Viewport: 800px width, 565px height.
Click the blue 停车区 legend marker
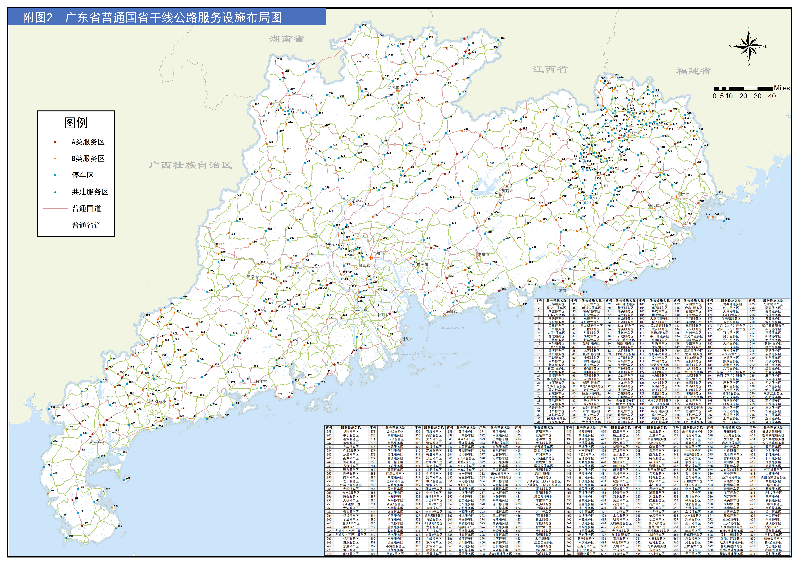(x=54, y=174)
